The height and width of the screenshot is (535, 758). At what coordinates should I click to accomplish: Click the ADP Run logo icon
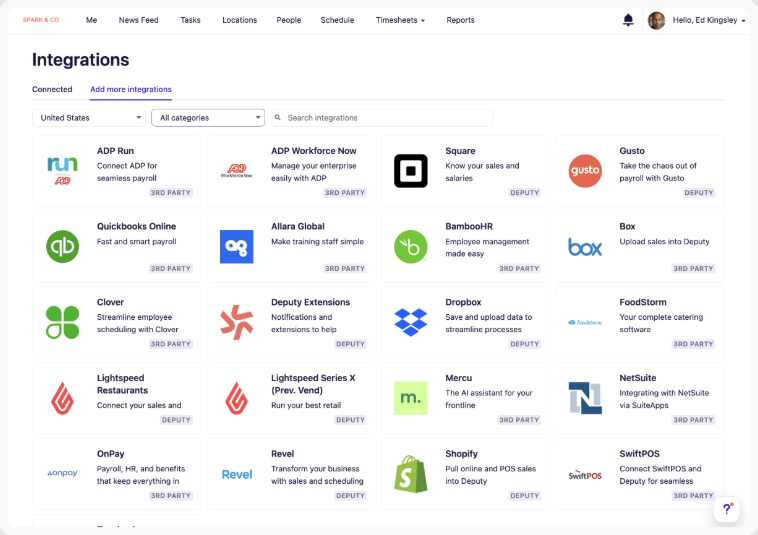click(x=62, y=171)
